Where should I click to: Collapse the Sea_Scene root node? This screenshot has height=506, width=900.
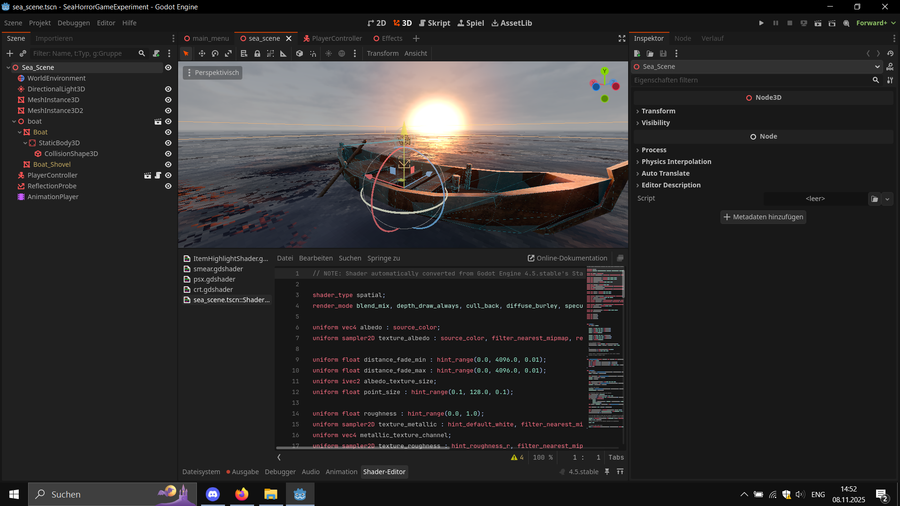(8, 67)
